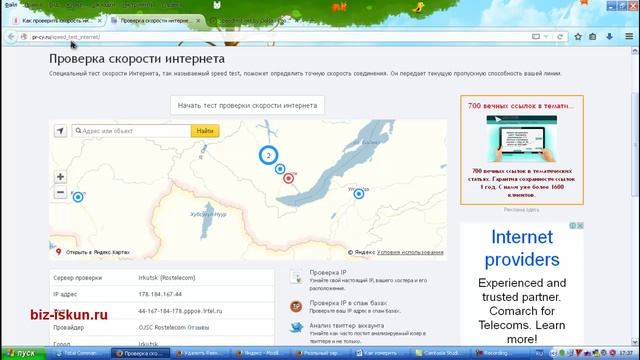Select the cluster marker labeled 2
The width and height of the screenshot is (640, 360).
[x=268, y=155]
